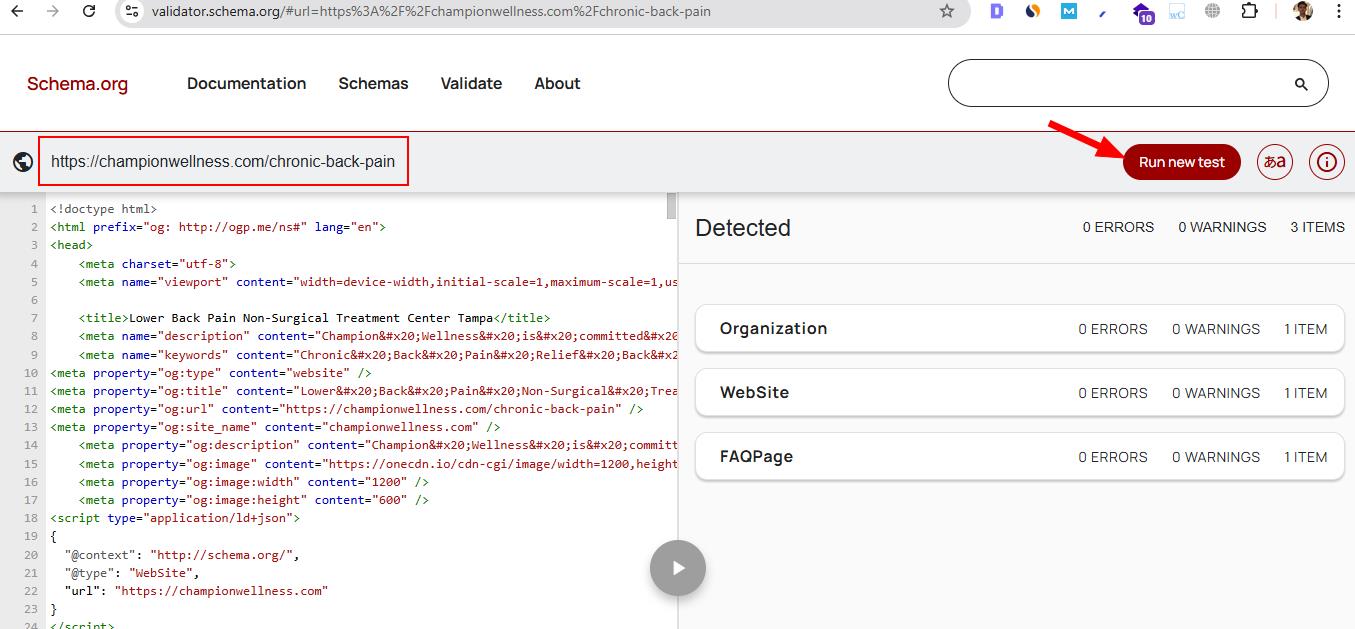
Task: Open the Documentation menu
Action: (x=246, y=84)
